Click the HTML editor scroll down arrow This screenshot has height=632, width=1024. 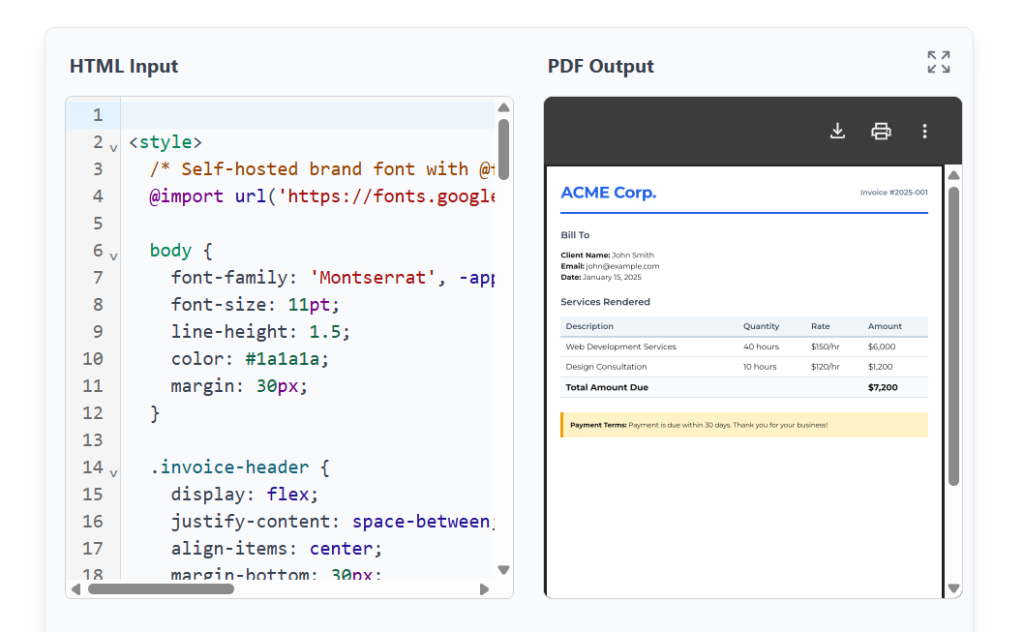tap(504, 570)
